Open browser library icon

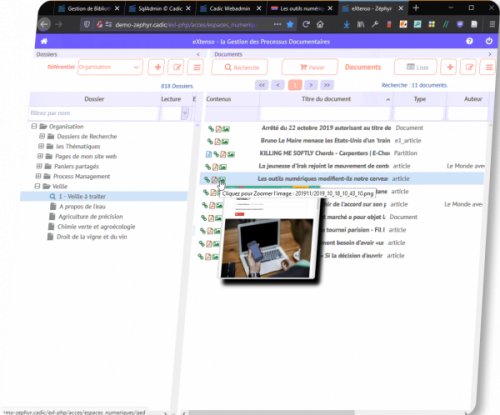pos(361,24)
